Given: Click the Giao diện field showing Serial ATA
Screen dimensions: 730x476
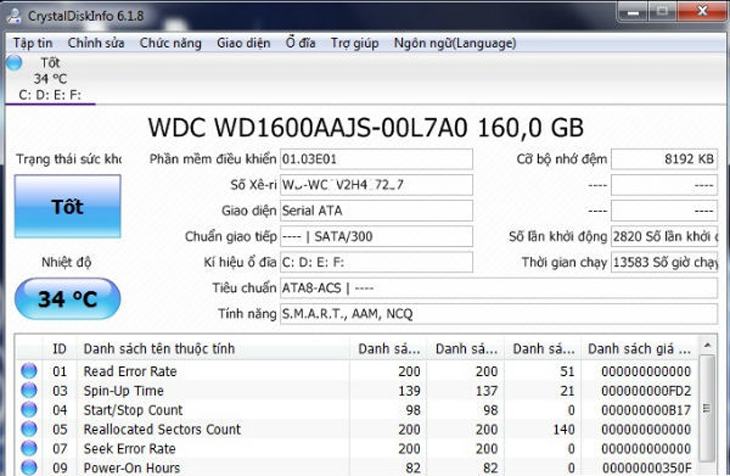Looking at the screenshot, I should click(376, 211).
